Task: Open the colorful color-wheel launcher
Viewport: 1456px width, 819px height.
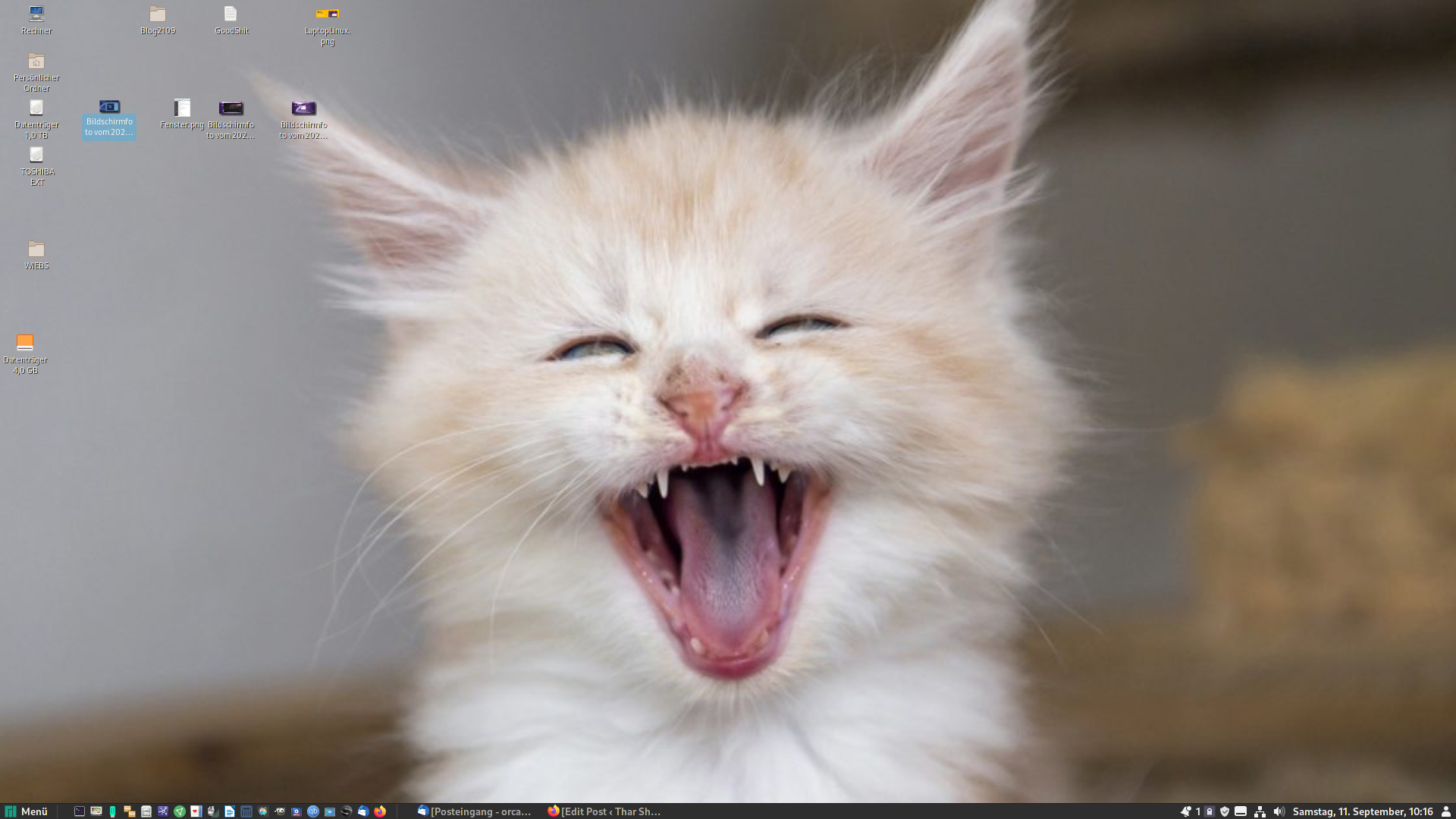Action: 263,811
